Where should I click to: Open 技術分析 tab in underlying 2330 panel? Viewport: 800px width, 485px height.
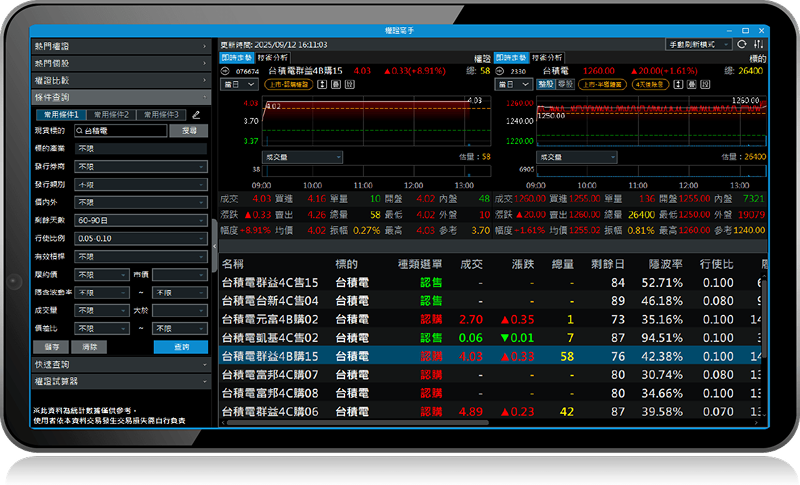click(547, 58)
